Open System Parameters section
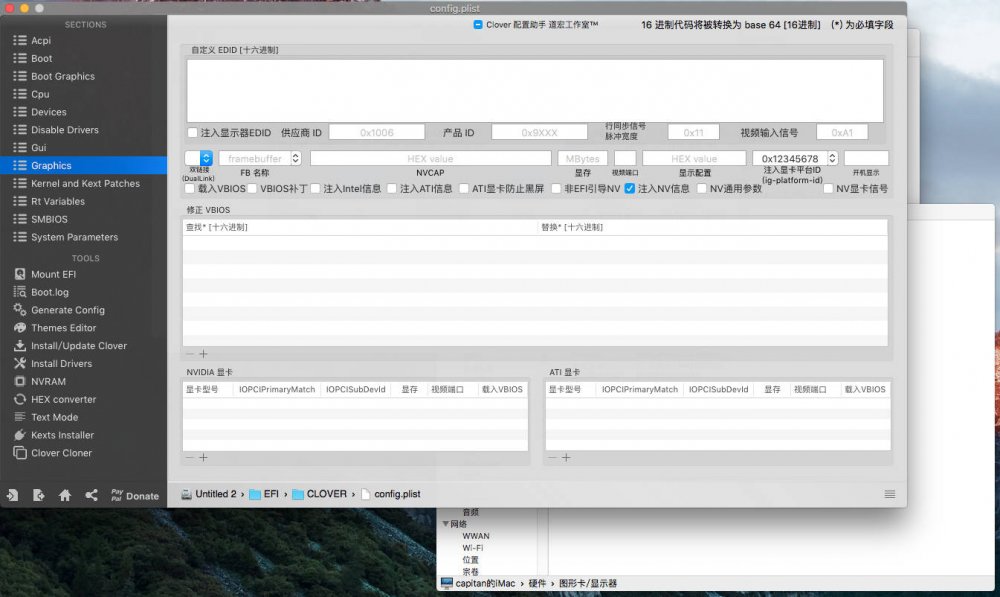The width and height of the screenshot is (1000, 597). click(74, 237)
